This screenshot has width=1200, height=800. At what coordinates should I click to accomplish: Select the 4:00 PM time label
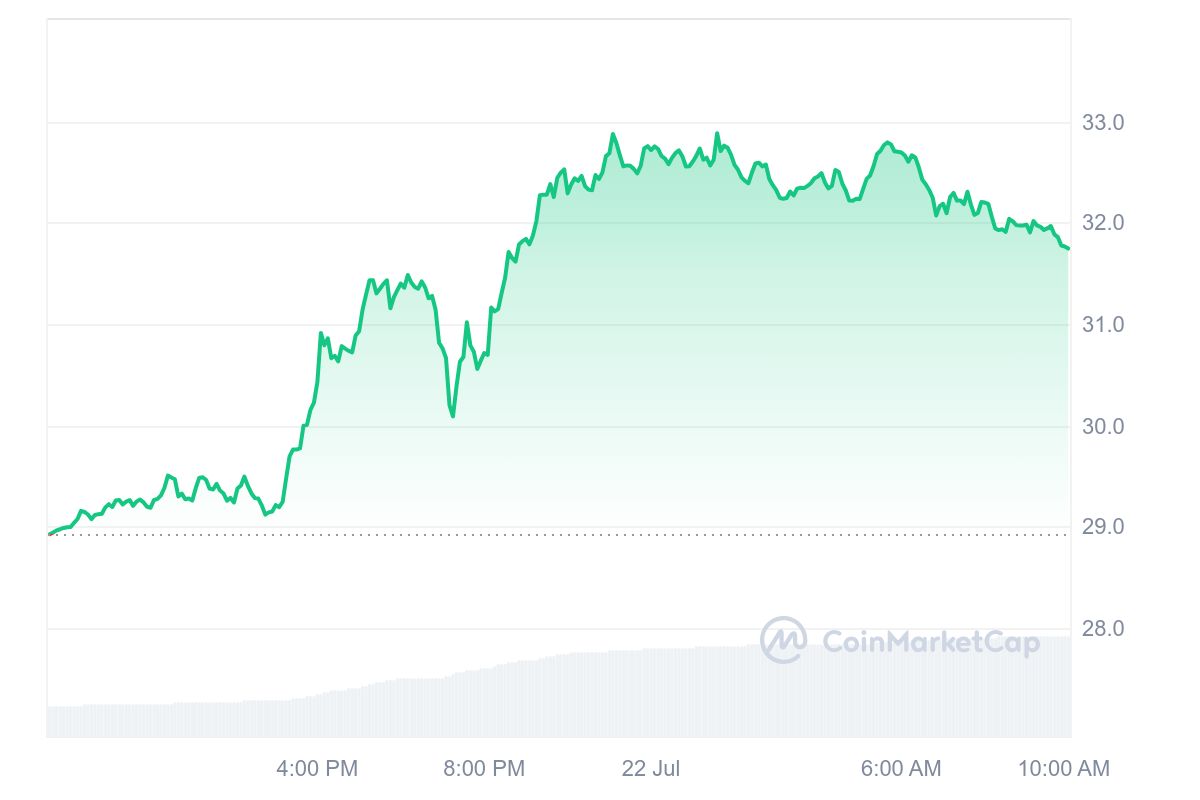(317, 769)
